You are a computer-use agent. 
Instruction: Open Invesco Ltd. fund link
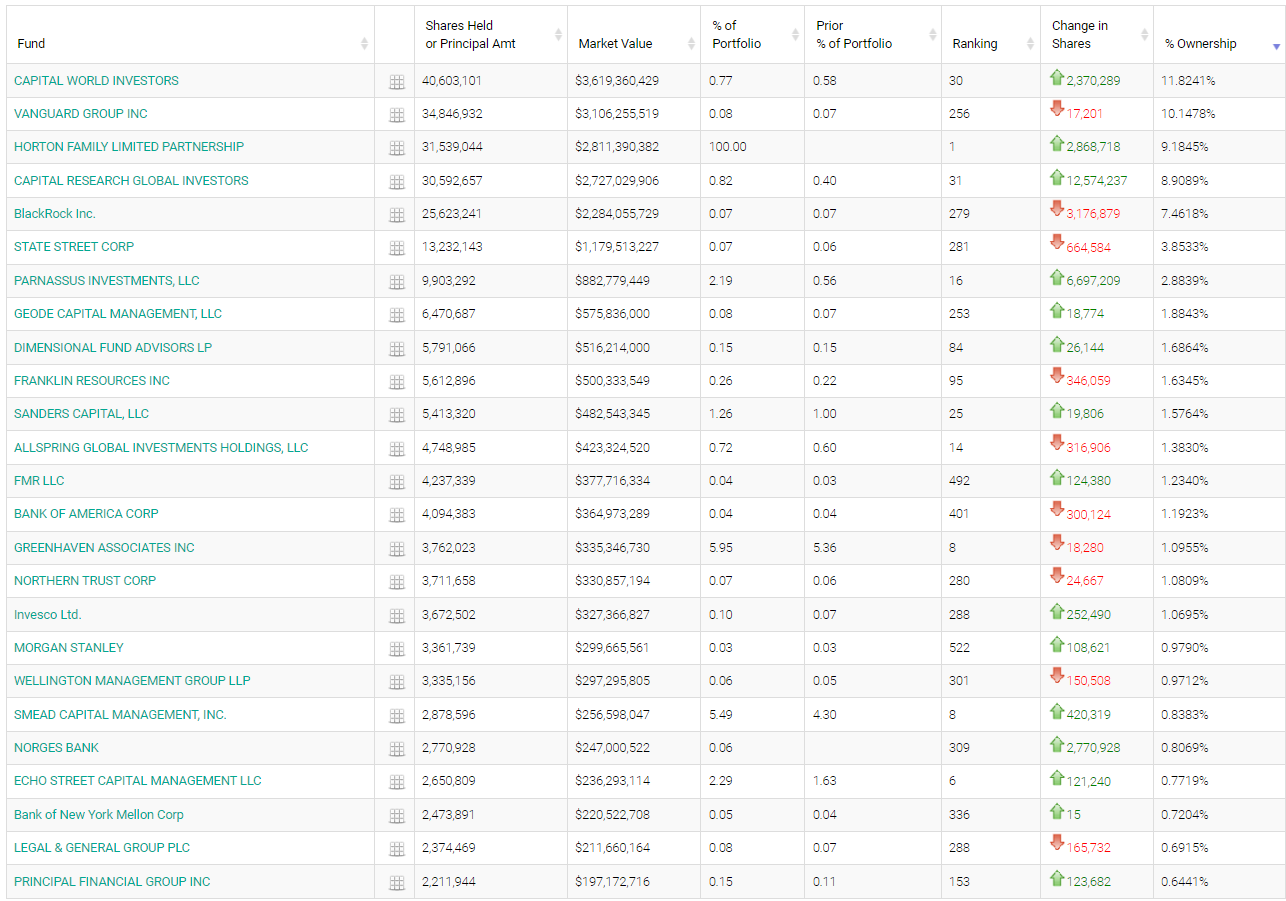48,615
